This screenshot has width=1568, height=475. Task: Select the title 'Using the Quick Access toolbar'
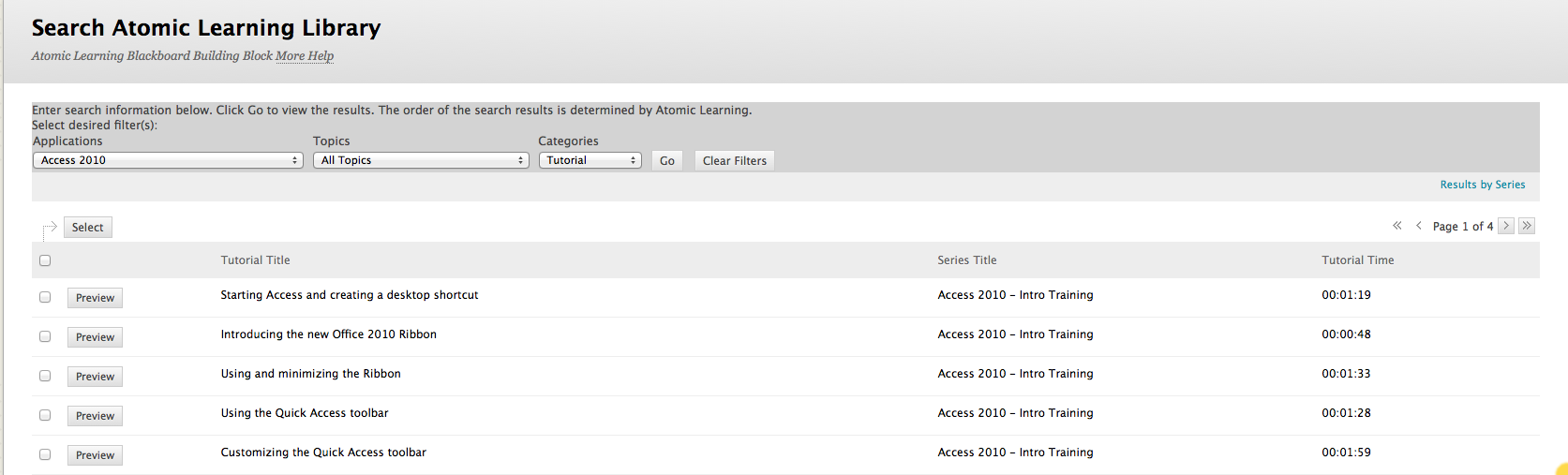[x=305, y=413]
